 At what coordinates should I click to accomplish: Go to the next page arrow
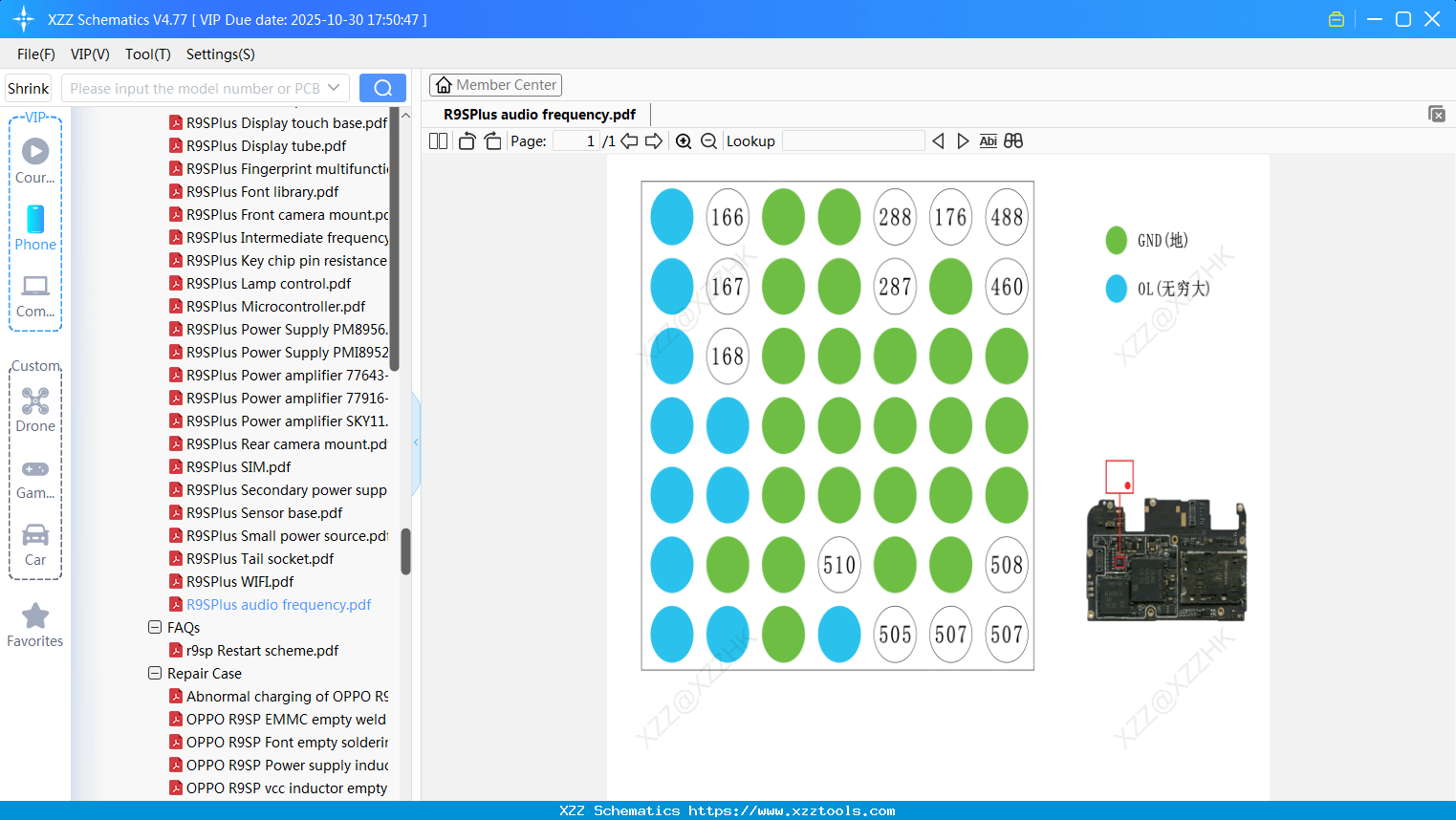[x=654, y=141]
